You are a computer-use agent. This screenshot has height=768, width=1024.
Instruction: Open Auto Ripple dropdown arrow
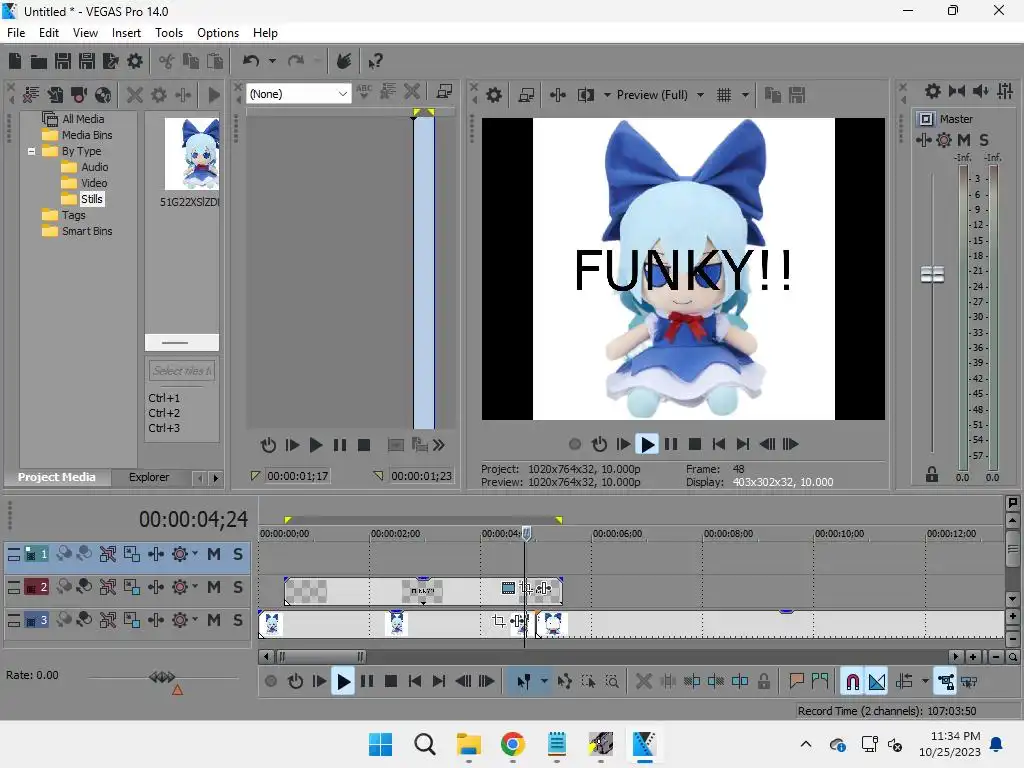click(925, 682)
